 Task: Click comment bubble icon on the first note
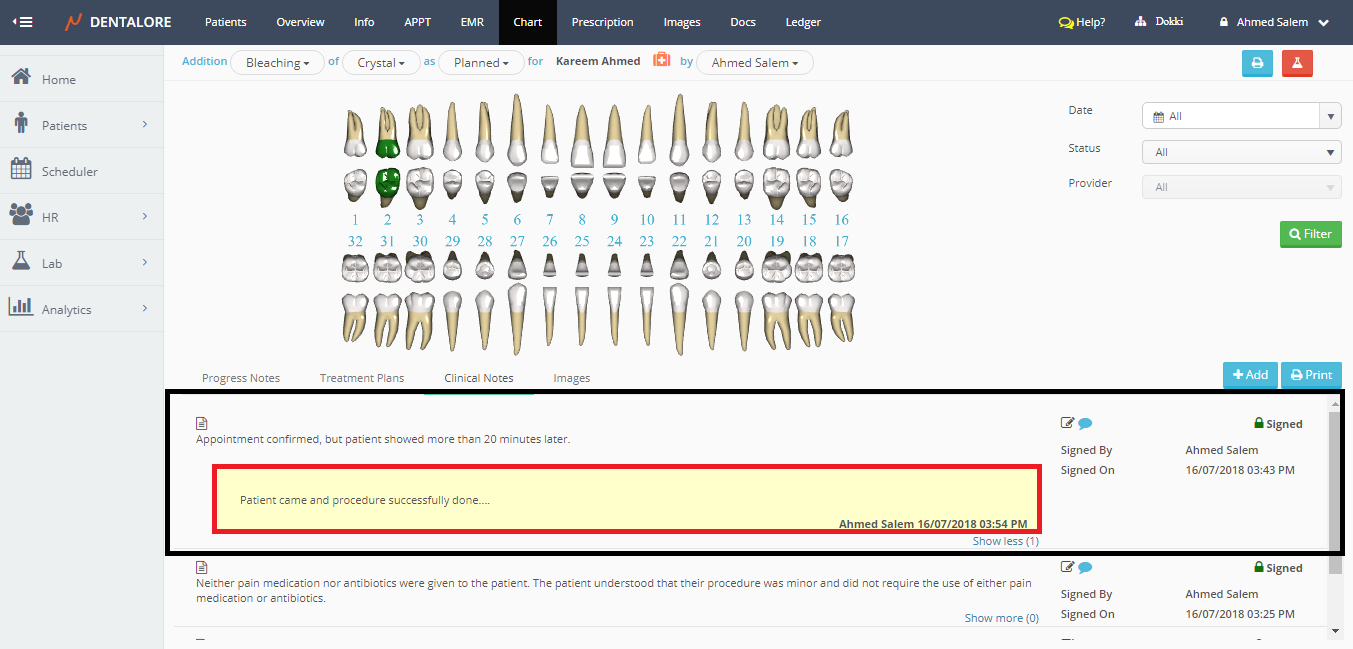click(x=1085, y=424)
